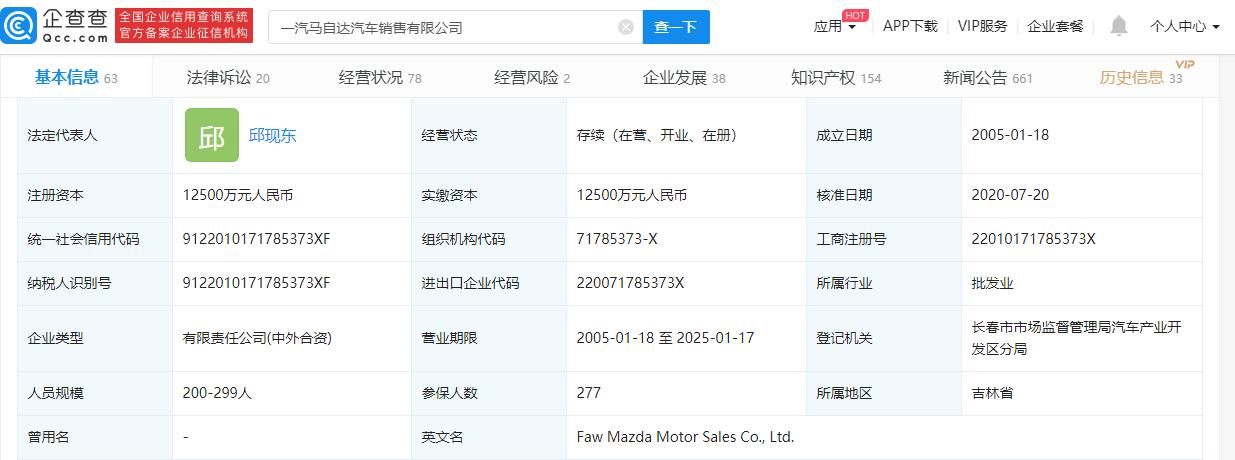Switch to the 基本信息 tab
Screen dimensions: 1235x460
pyautogui.click(x=76, y=77)
